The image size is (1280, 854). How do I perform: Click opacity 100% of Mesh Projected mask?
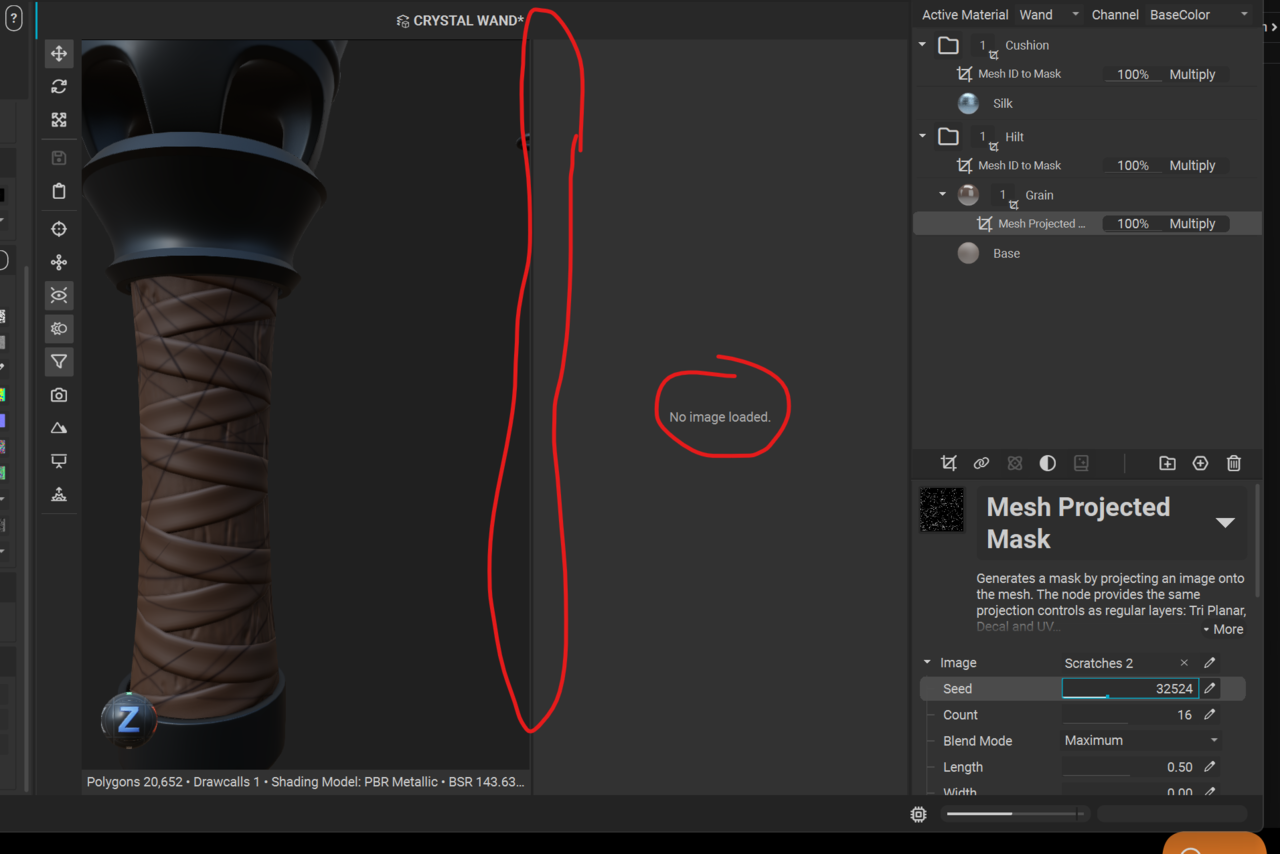click(x=1132, y=224)
